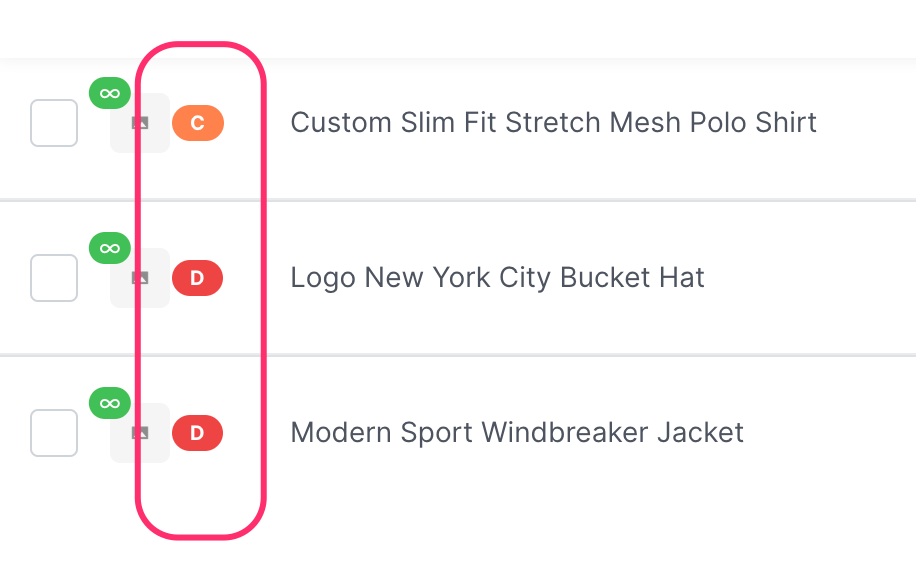Open Modern Sport Windbreaker Jacket product
The image size is (916, 582).
[x=517, y=433]
